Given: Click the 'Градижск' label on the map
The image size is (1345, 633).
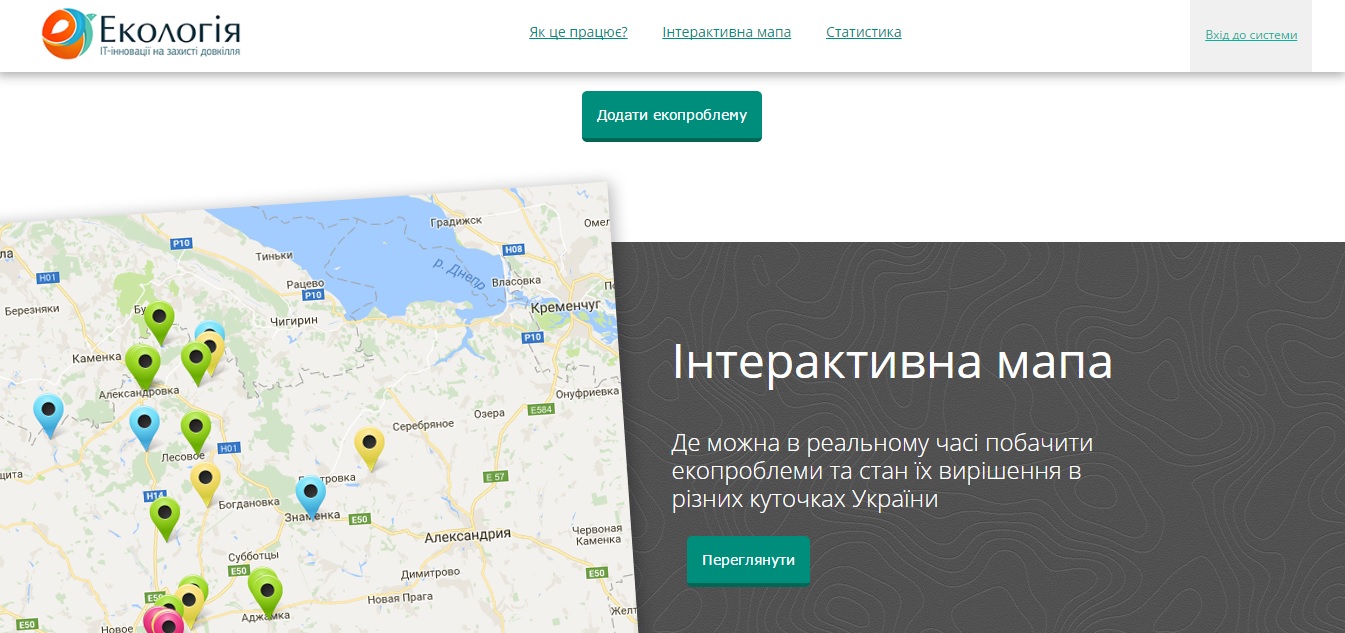Looking at the screenshot, I should (456, 221).
